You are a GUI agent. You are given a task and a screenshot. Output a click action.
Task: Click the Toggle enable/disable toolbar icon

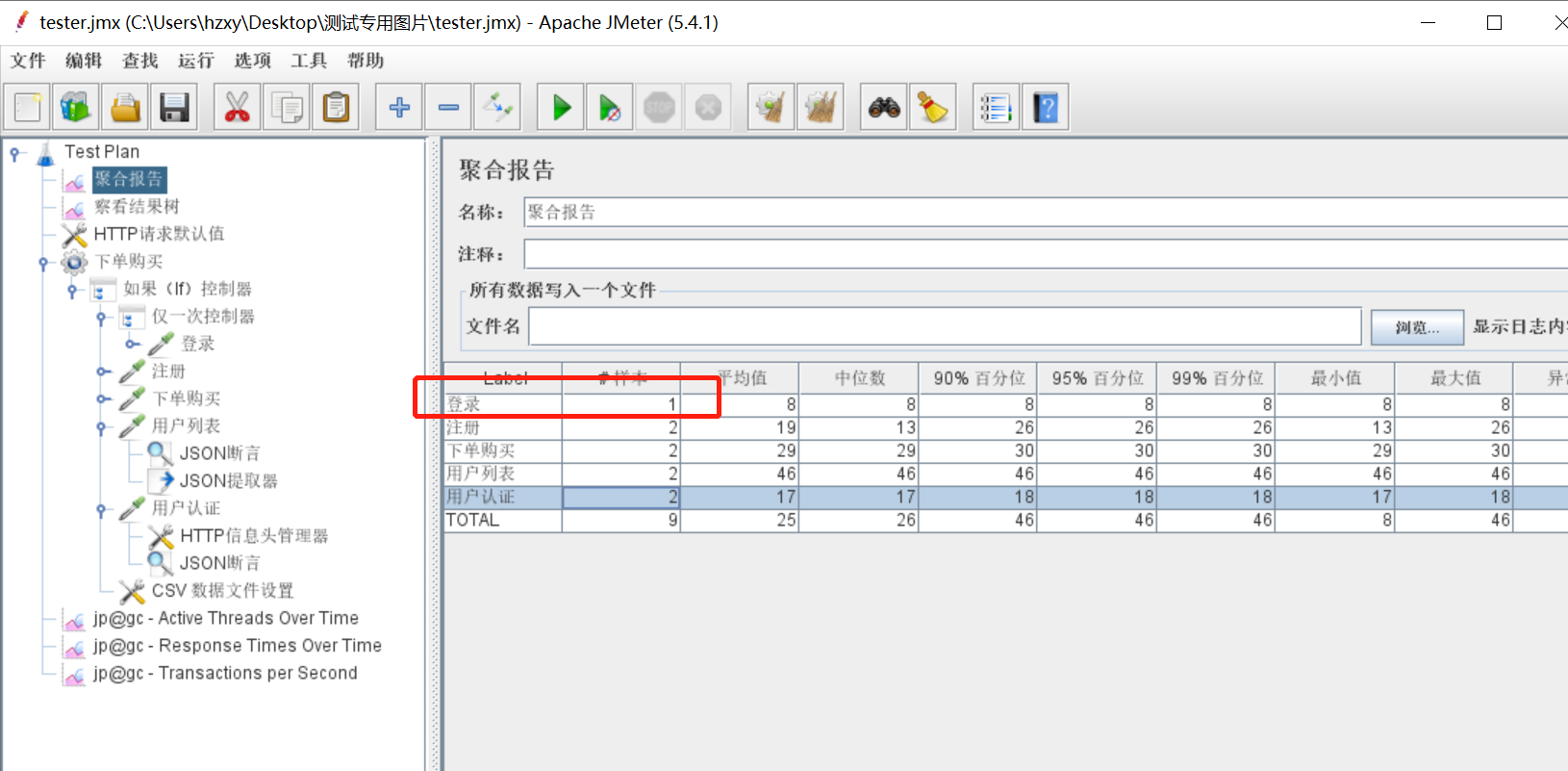[497, 107]
